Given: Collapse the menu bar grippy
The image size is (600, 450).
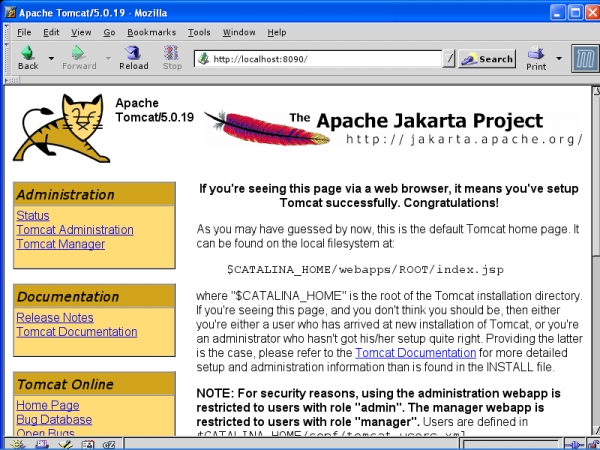Looking at the screenshot, I should click(x=6, y=33).
